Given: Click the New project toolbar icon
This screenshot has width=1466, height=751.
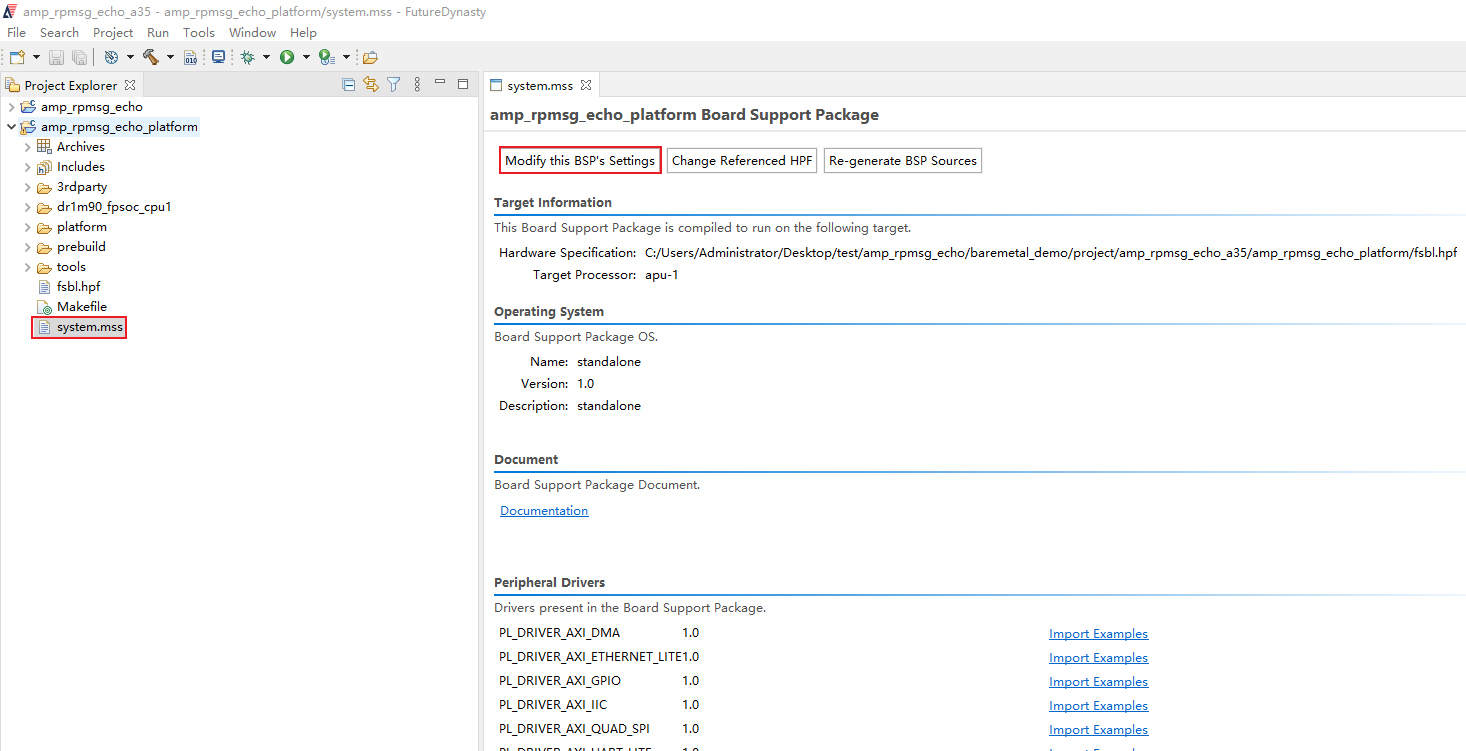Looking at the screenshot, I should (x=17, y=57).
